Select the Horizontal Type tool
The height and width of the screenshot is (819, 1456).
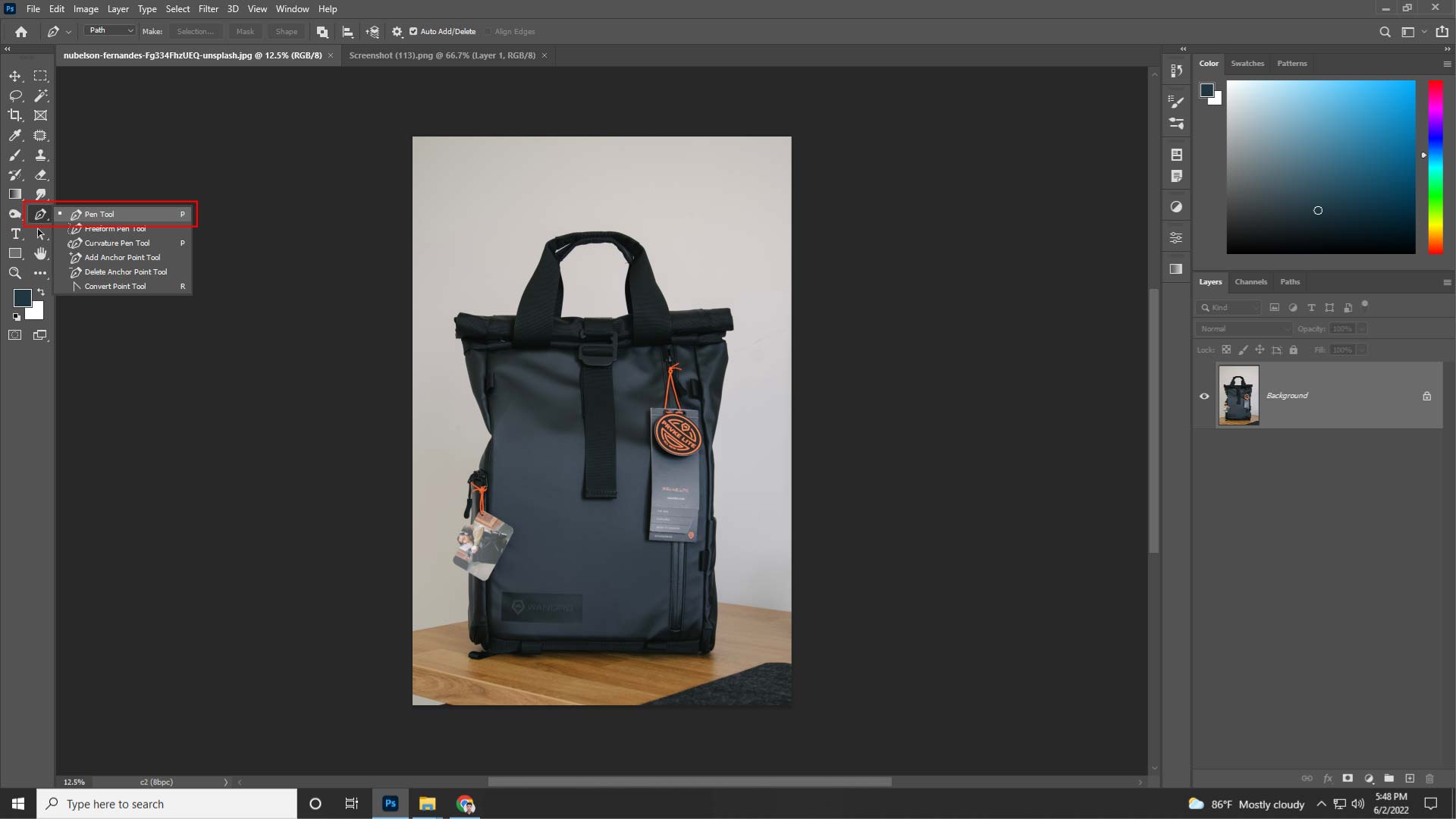pyautogui.click(x=15, y=234)
